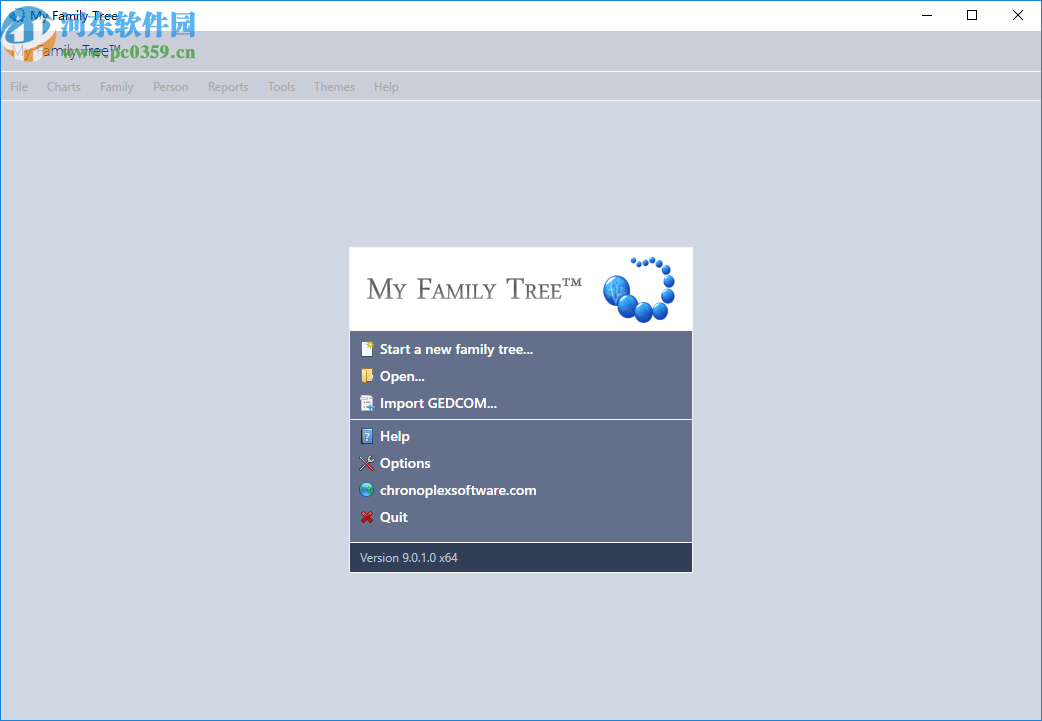Open Help from the welcome panel

[x=395, y=437]
